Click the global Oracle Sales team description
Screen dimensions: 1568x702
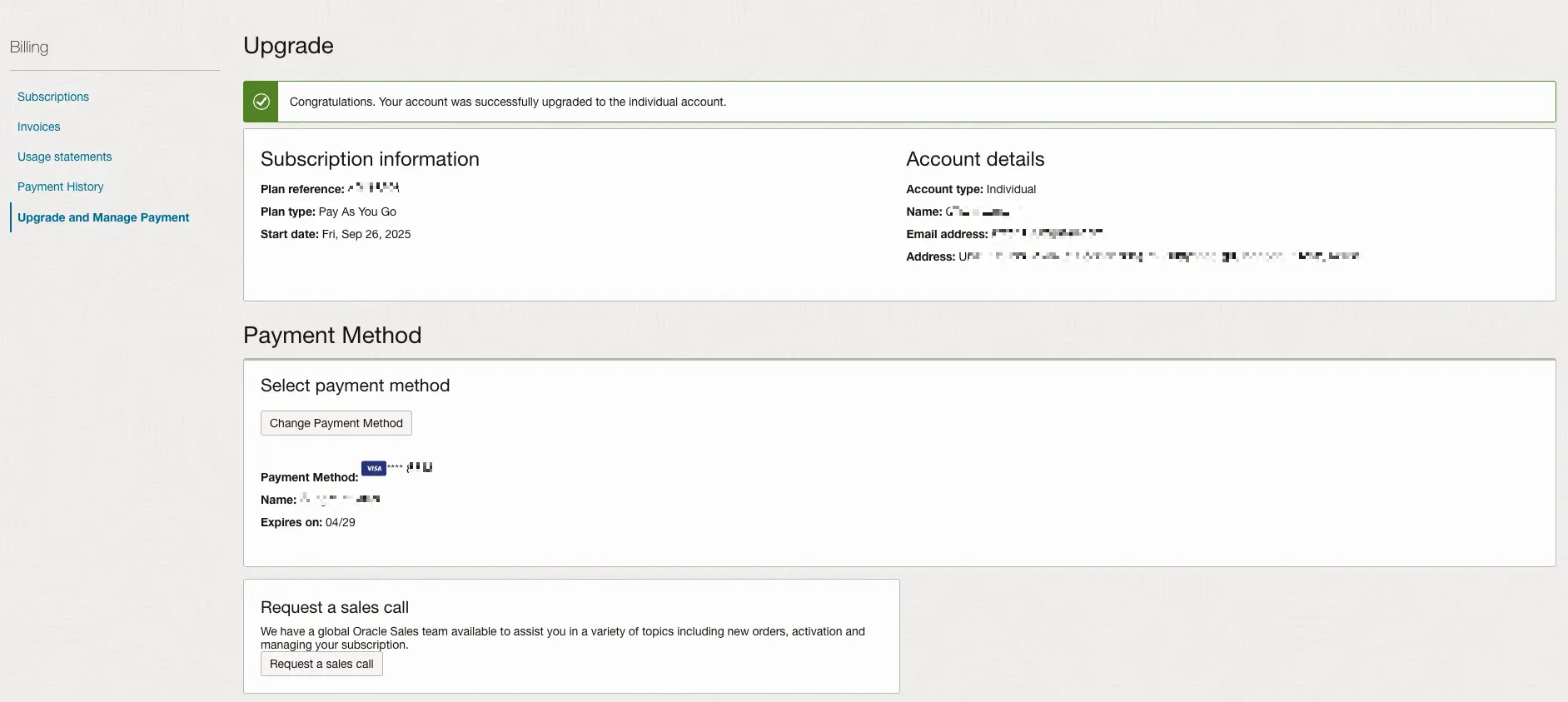(x=563, y=638)
